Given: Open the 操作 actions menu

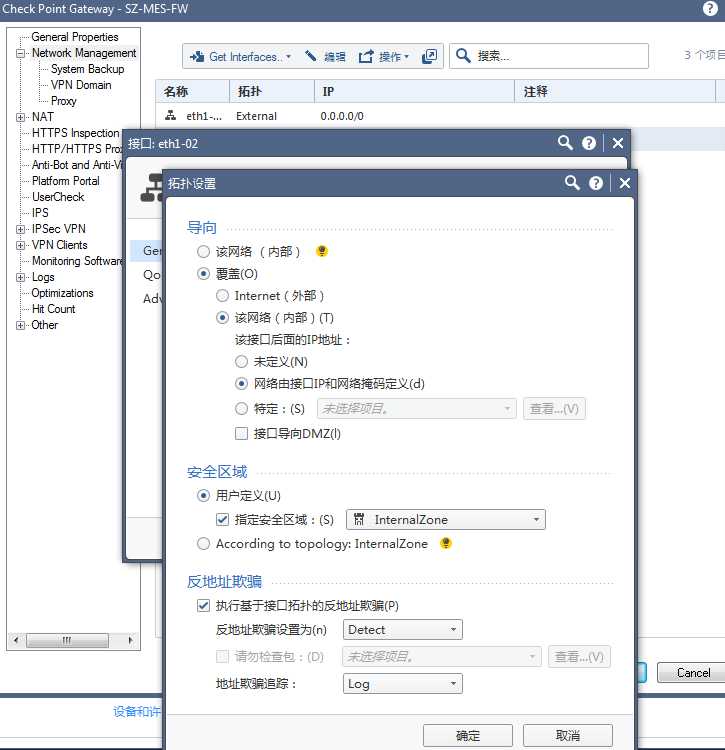Looking at the screenshot, I should [384, 56].
